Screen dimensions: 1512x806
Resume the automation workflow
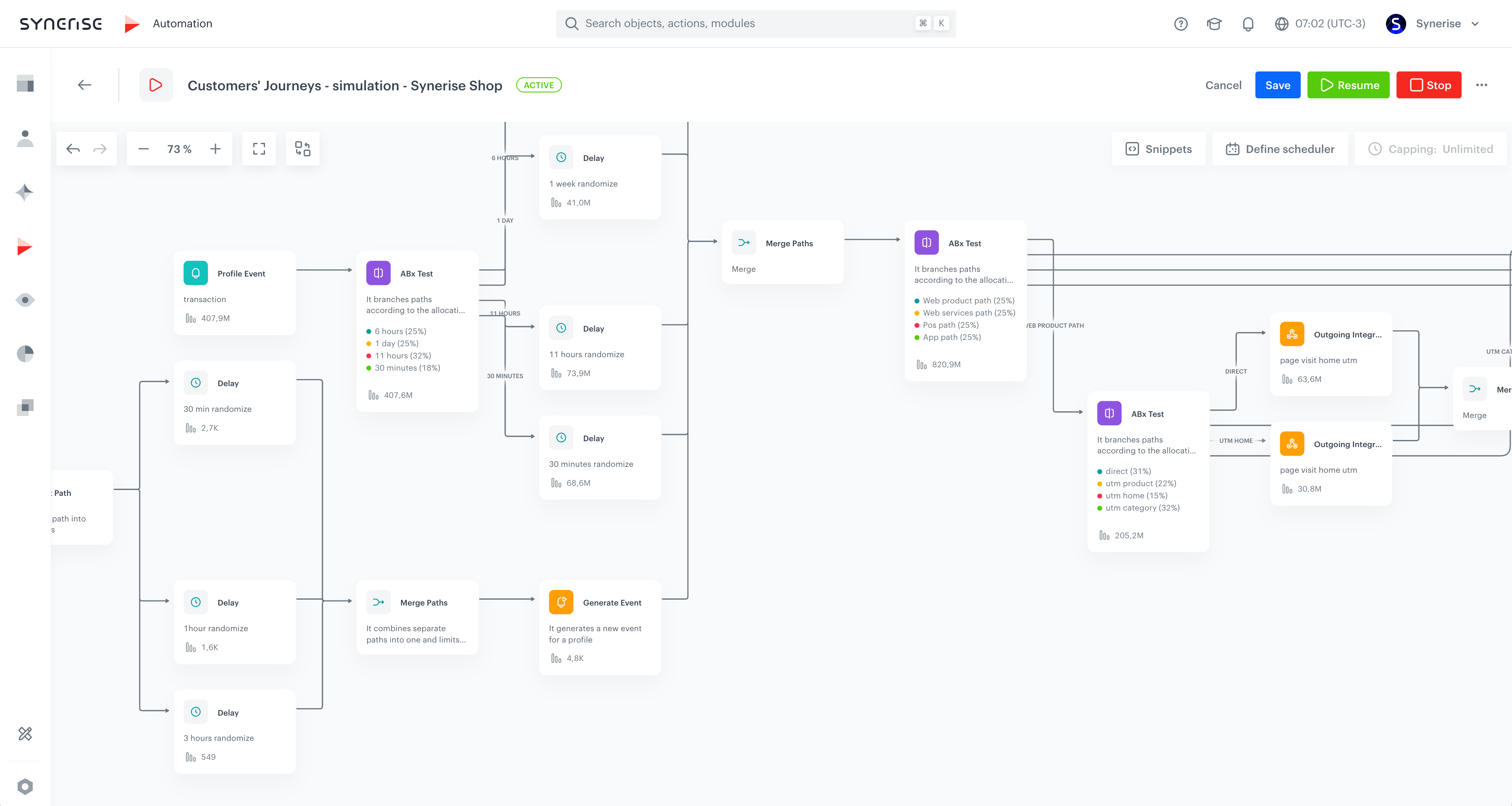(x=1348, y=84)
